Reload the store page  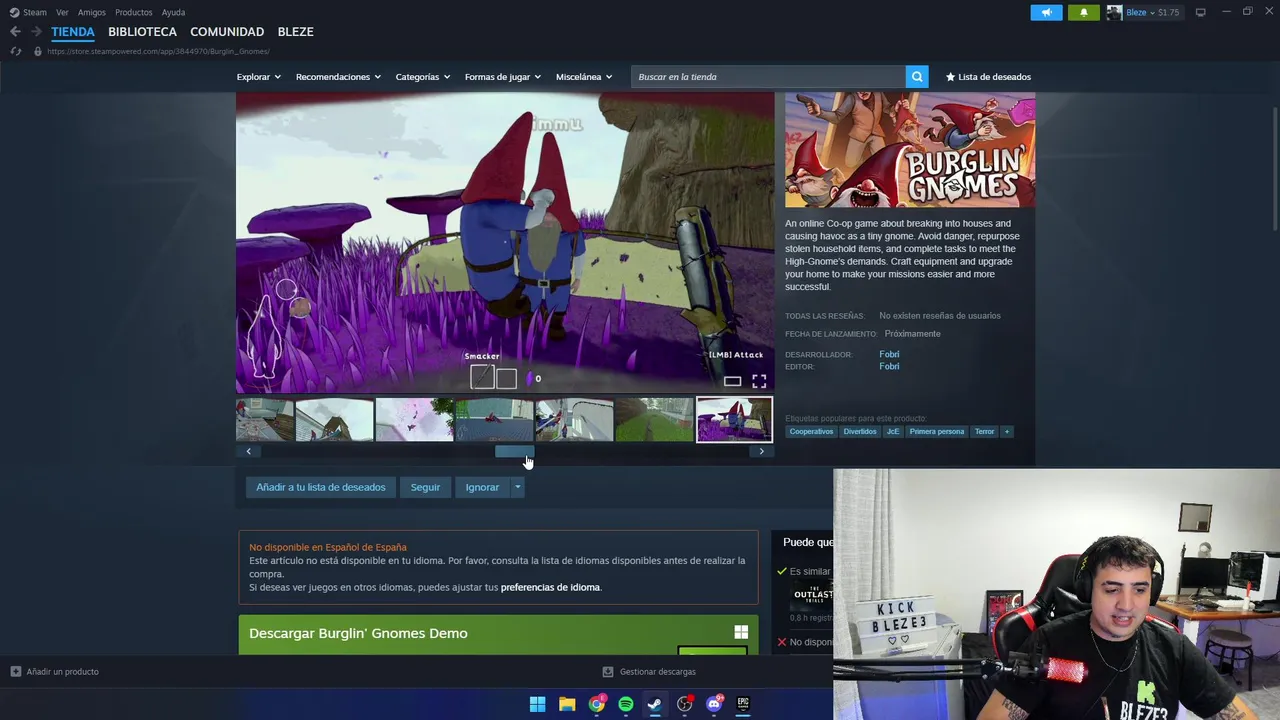(15, 51)
